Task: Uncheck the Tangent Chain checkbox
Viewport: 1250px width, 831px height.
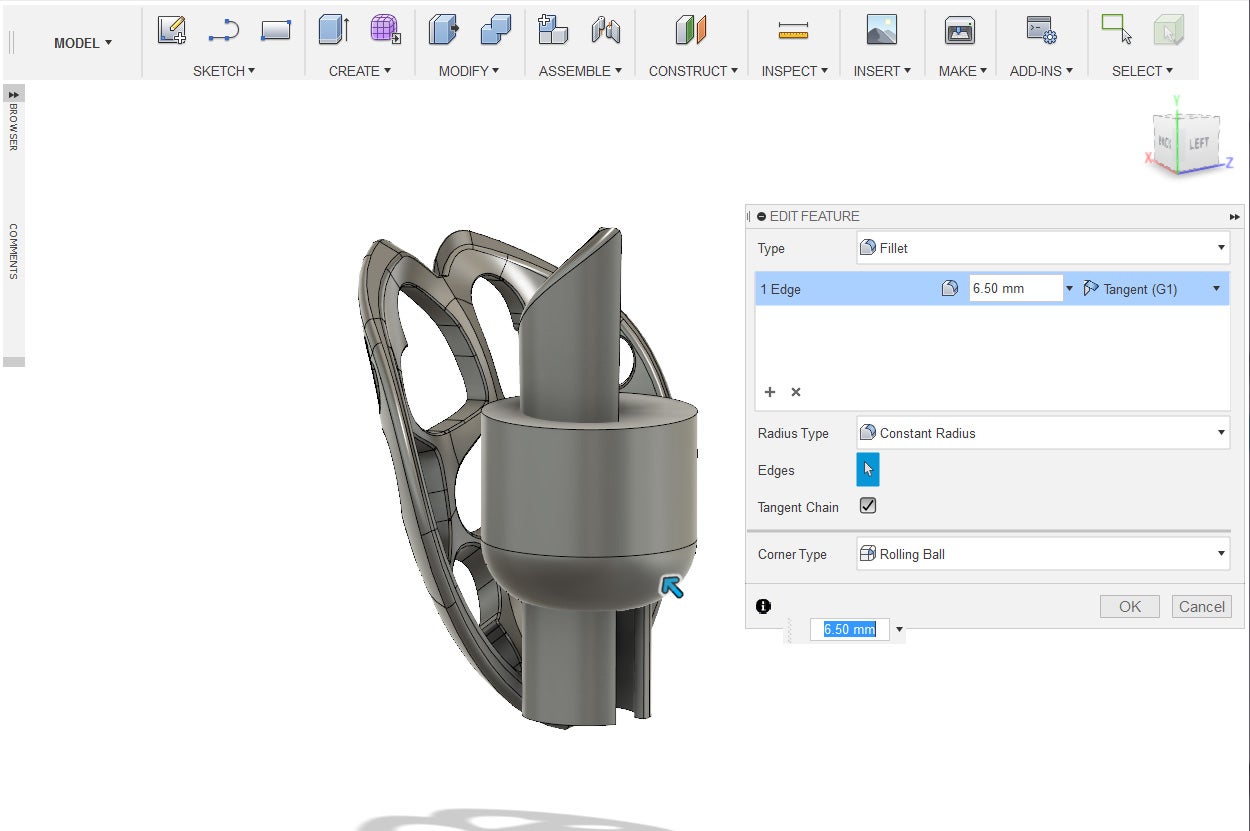Action: pyautogui.click(x=868, y=506)
